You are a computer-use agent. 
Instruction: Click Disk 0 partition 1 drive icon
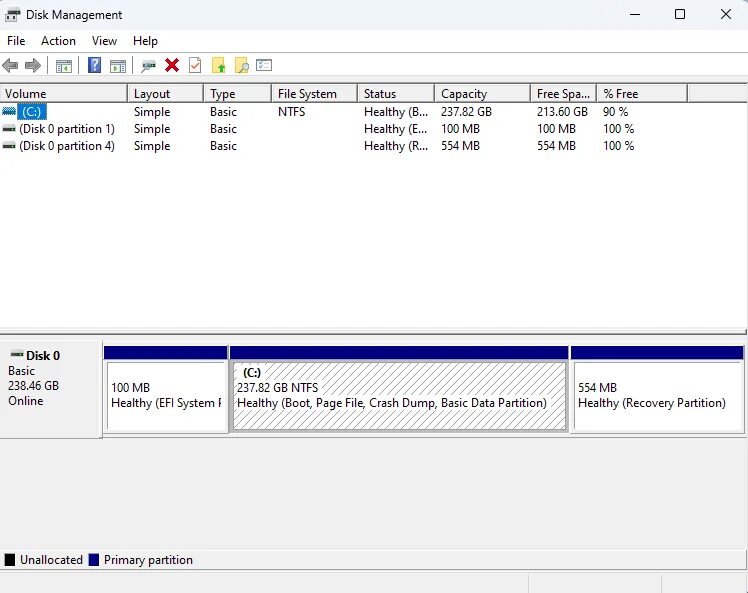click(9, 129)
